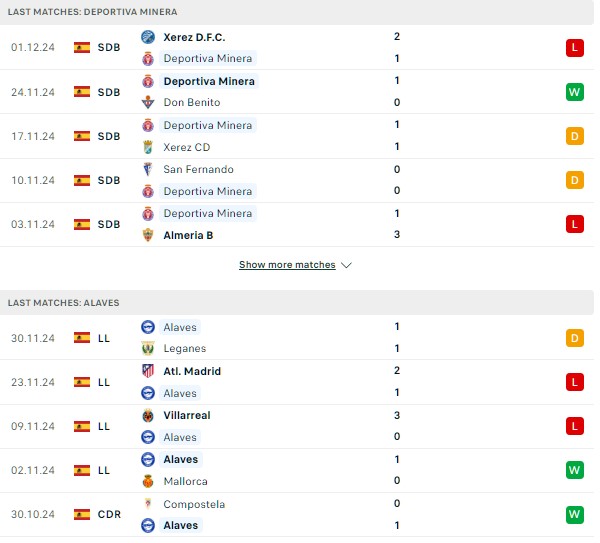Image resolution: width=600 pixels, height=543 pixels.
Task: Click the San Fernando club crest
Action: (x=148, y=169)
